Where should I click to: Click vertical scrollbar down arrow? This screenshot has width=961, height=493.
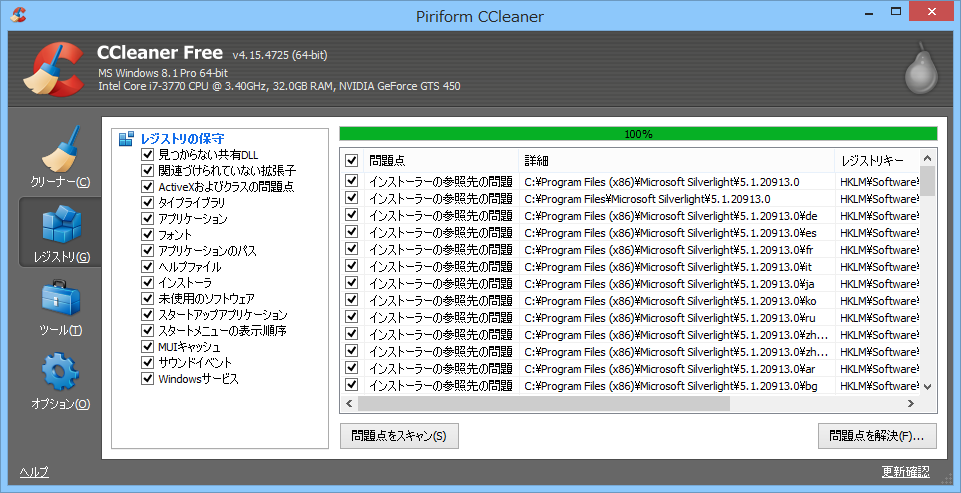(927, 386)
